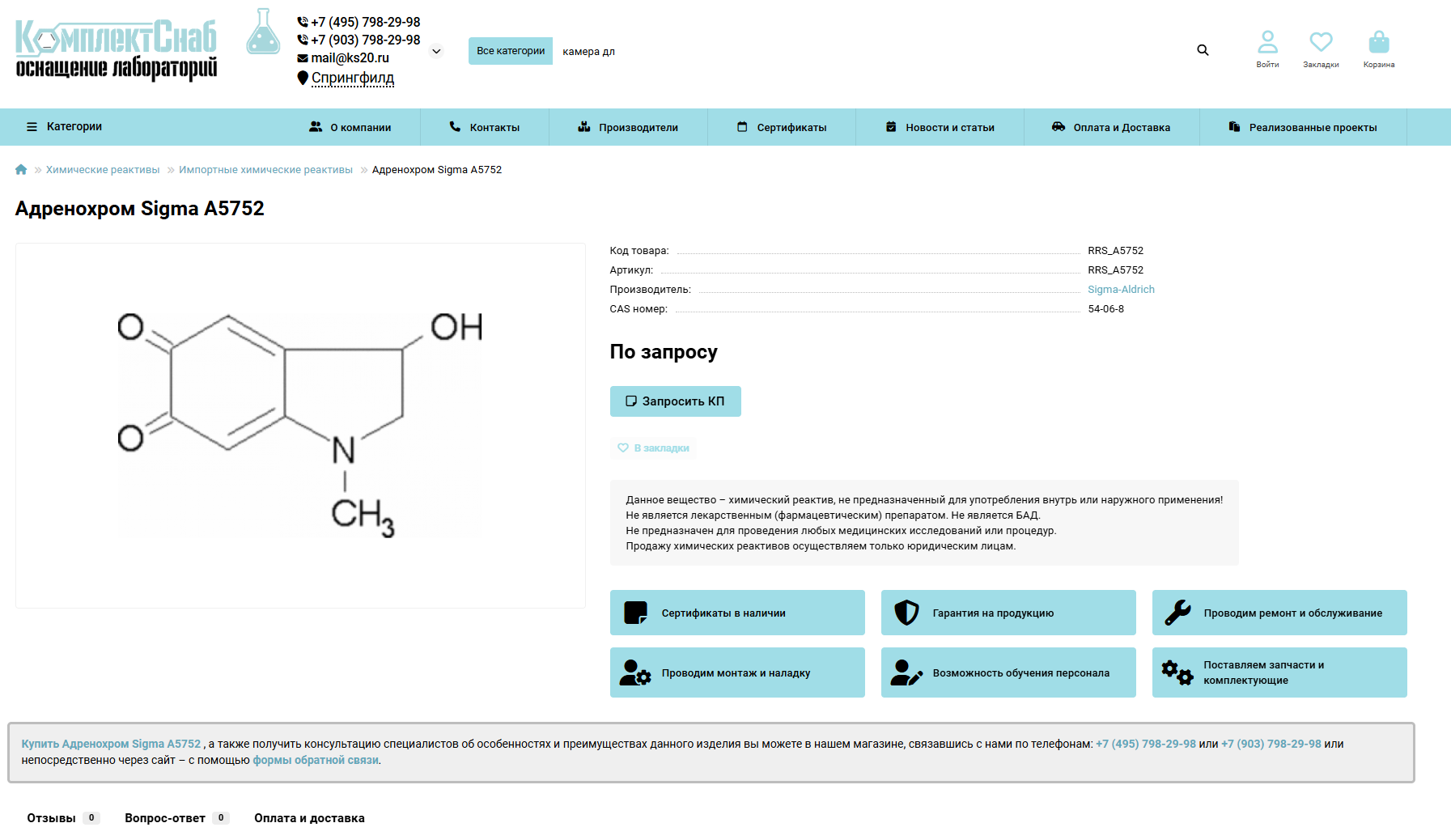Change the city Спрингфилд
This screenshot has width=1451, height=840.
click(353, 78)
